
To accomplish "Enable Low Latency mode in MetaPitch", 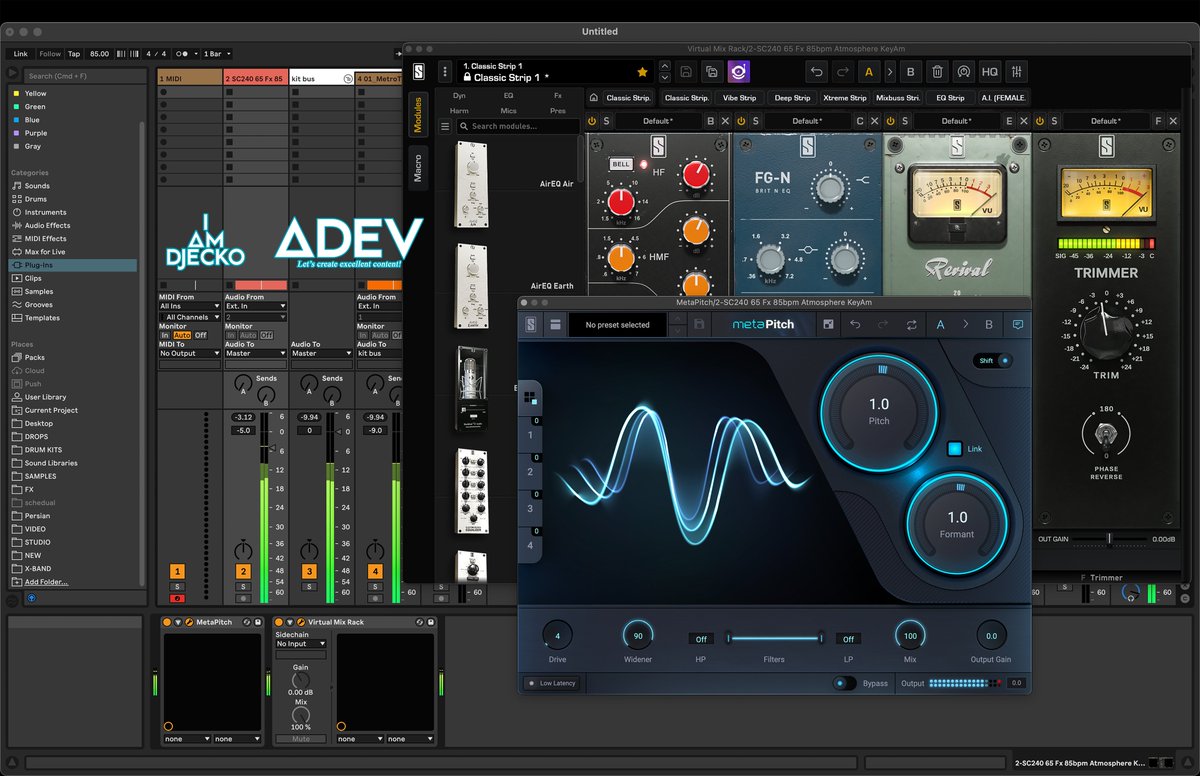I will [552, 683].
